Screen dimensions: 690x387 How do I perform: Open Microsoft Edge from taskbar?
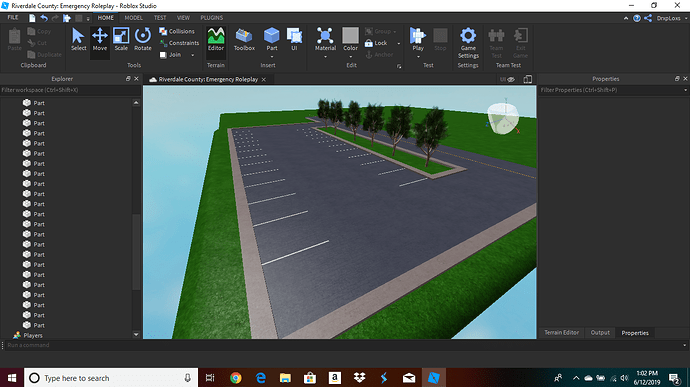261,378
